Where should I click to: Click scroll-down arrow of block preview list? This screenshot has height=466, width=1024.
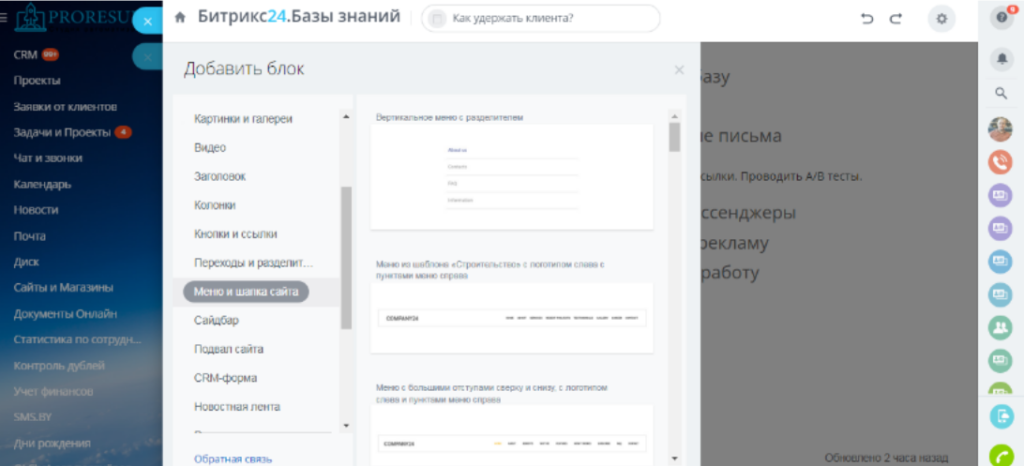click(675, 458)
